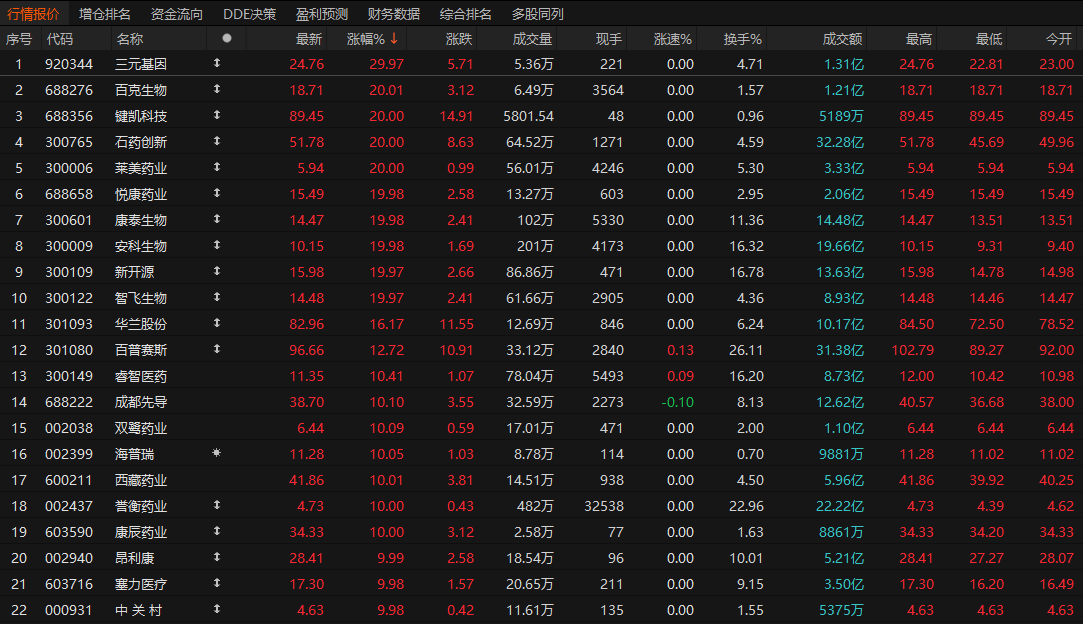Sort by the 换手% column header
The image size is (1083, 624).
[742, 39]
